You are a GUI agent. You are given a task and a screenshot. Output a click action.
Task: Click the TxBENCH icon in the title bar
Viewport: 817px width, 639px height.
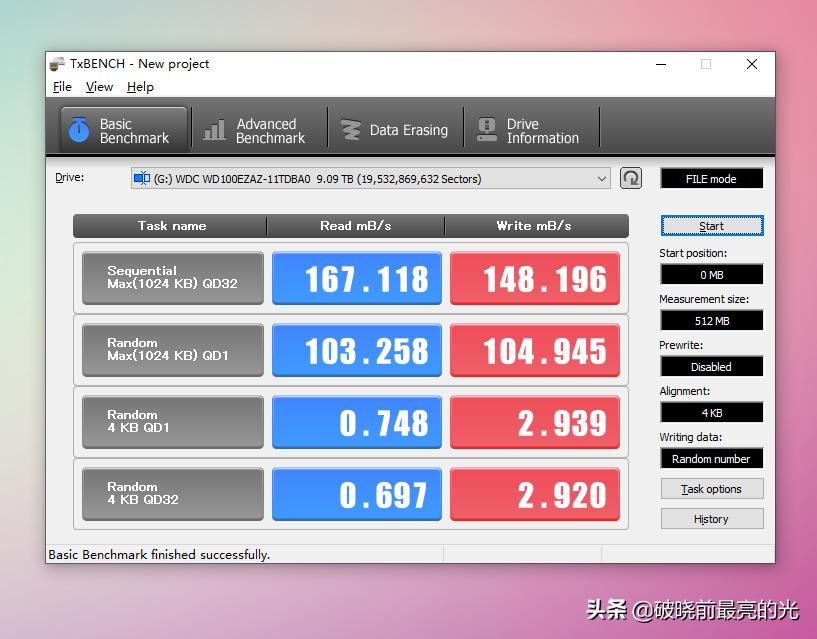(57, 63)
